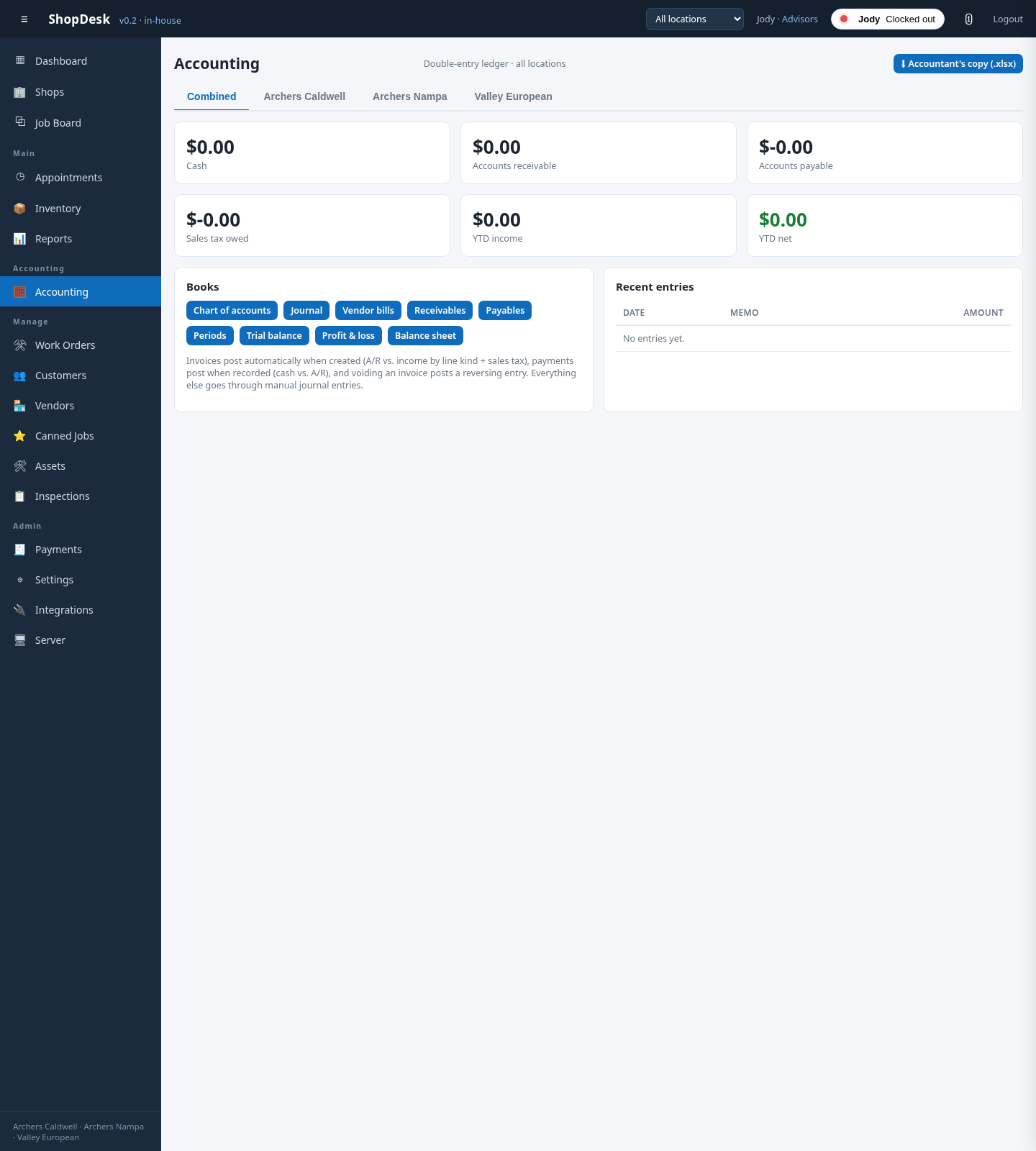Open Inspections clipboard icon

coord(20,496)
